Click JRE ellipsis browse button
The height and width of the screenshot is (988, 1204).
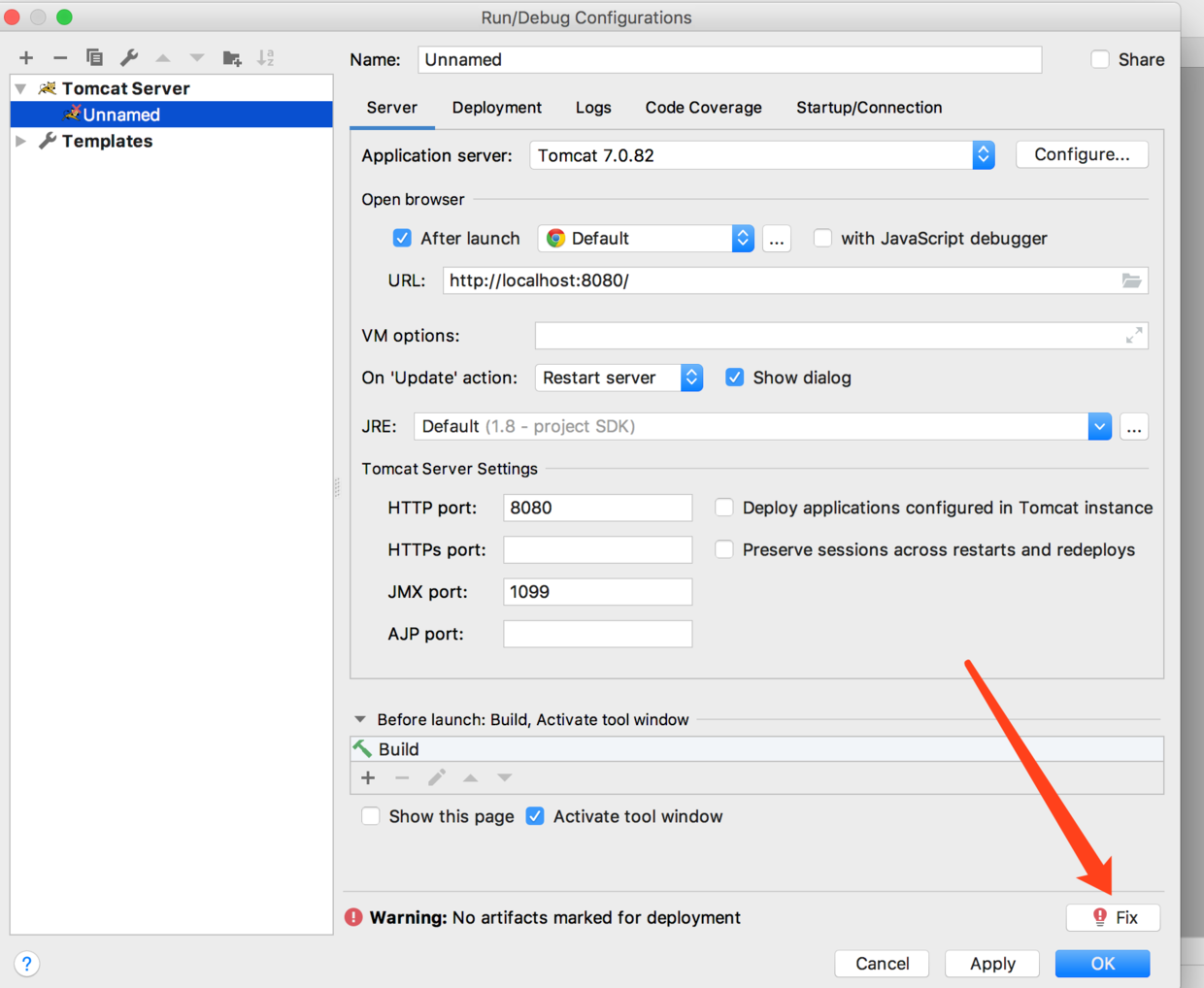coord(1134,427)
